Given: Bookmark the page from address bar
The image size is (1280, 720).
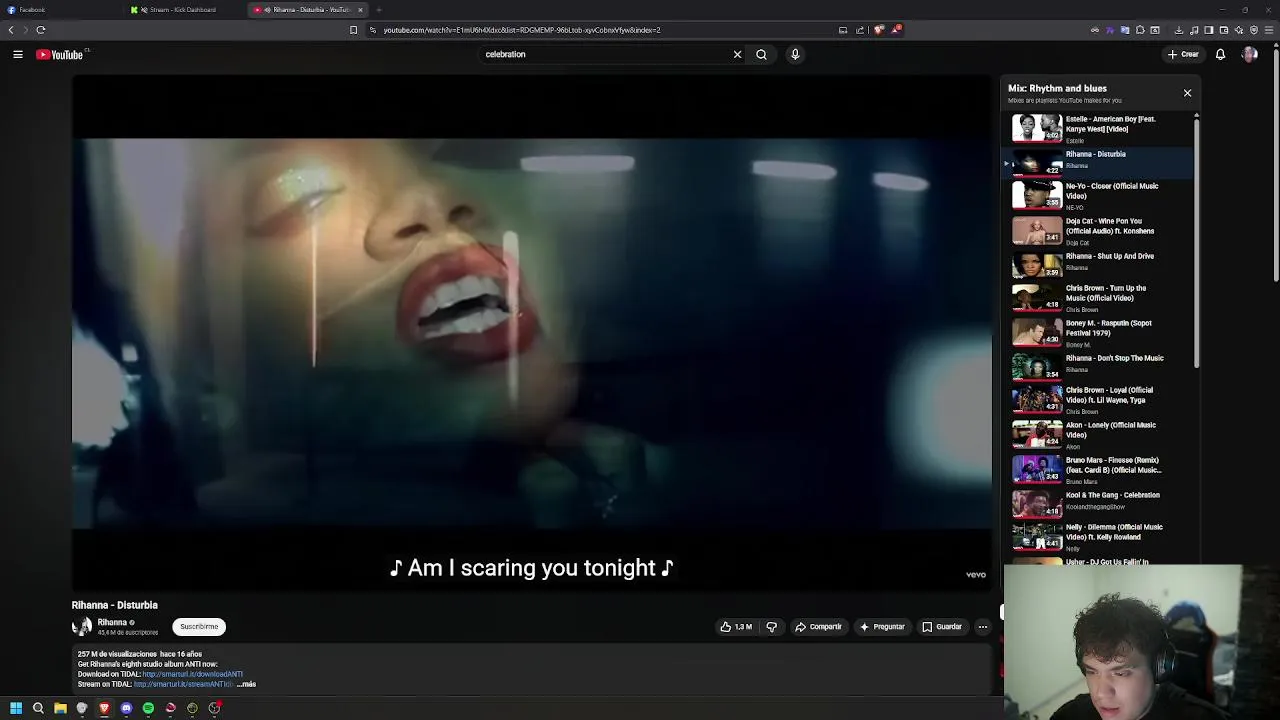Looking at the screenshot, I should pos(353,30).
